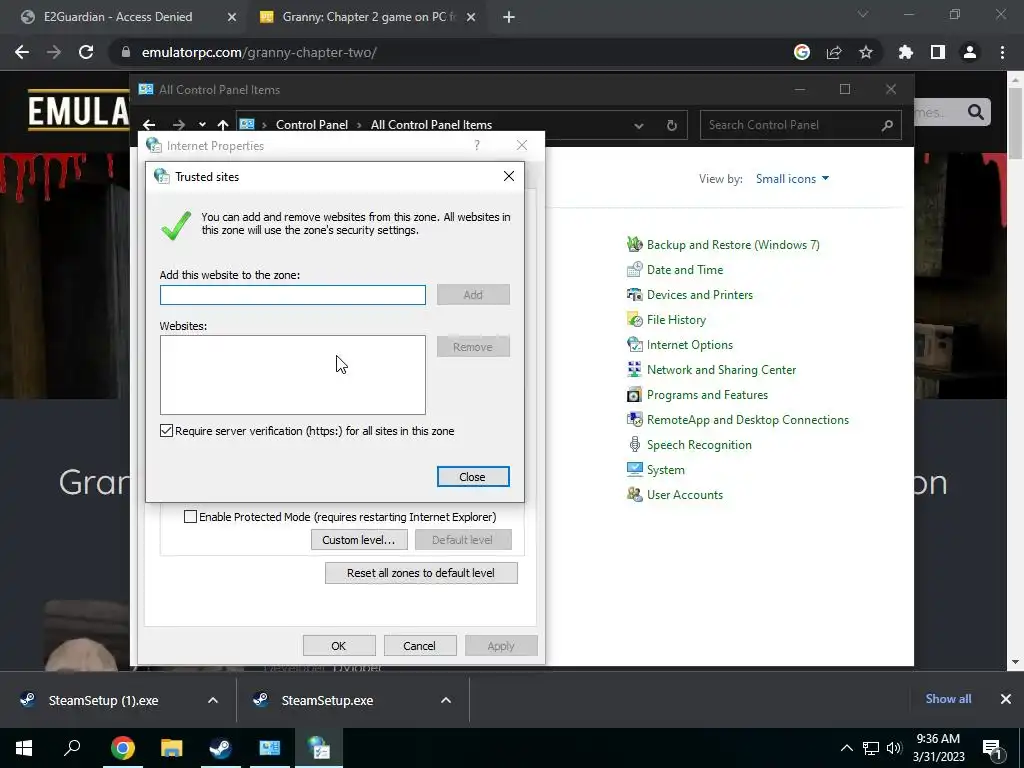Open Google account icon in address bar

coord(802,52)
